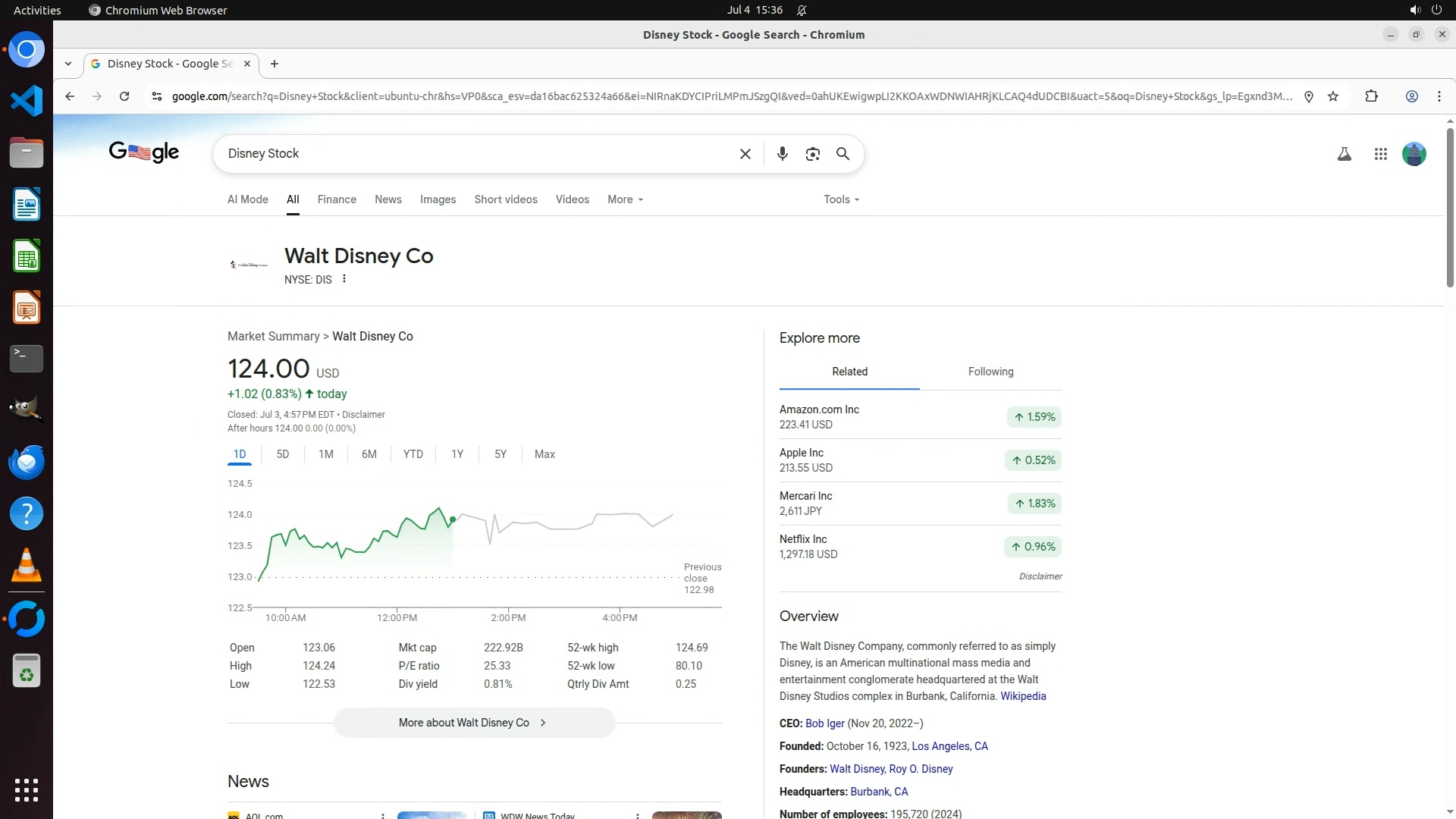Clear the search box with X icon
The height and width of the screenshot is (819, 1456).
pos(745,154)
